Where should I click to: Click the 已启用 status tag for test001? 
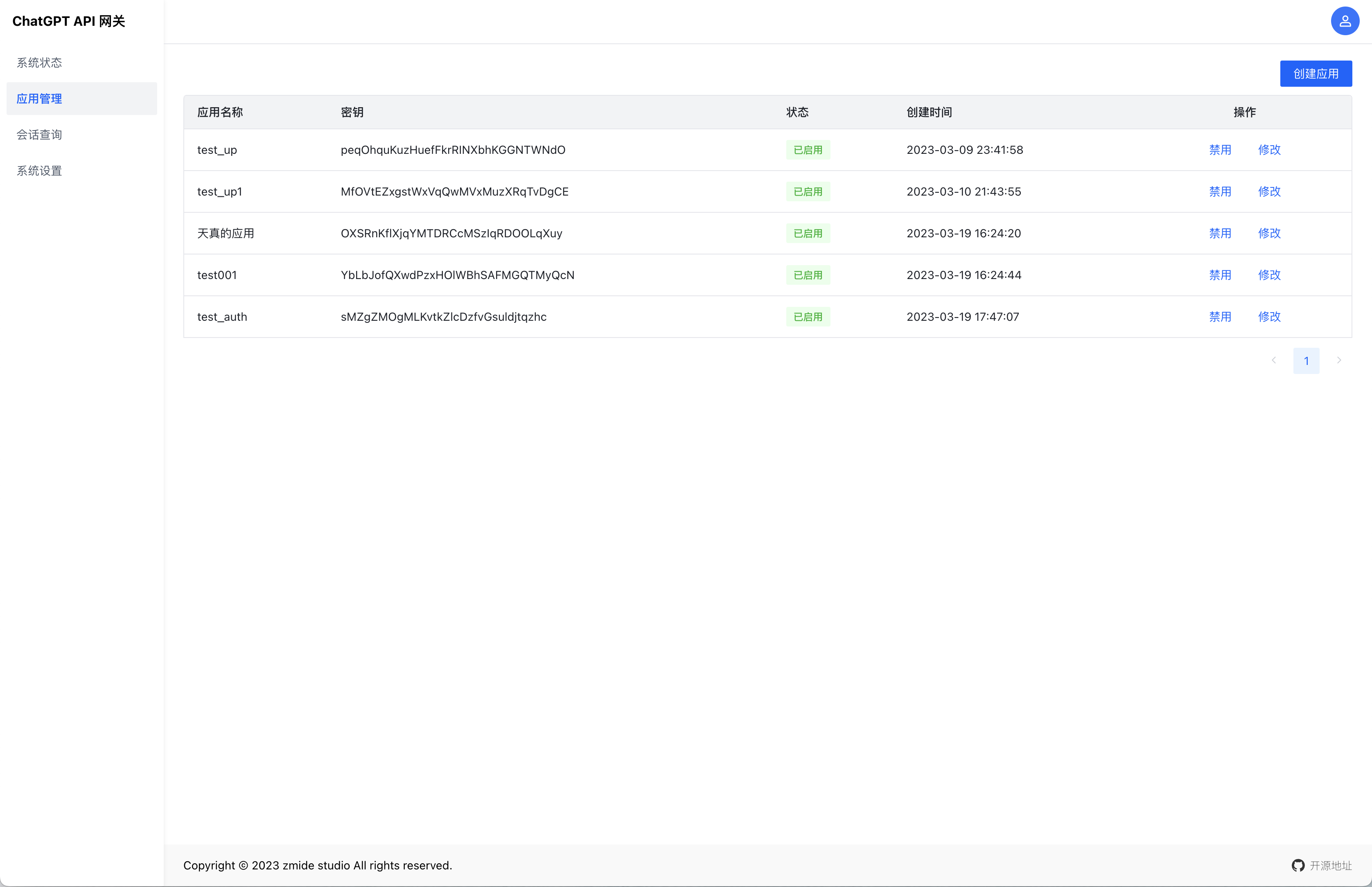[807, 275]
